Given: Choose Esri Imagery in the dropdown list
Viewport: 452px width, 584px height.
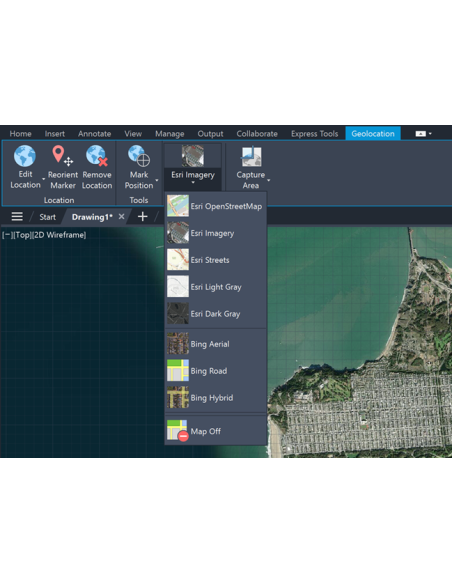Looking at the screenshot, I should coord(216,233).
